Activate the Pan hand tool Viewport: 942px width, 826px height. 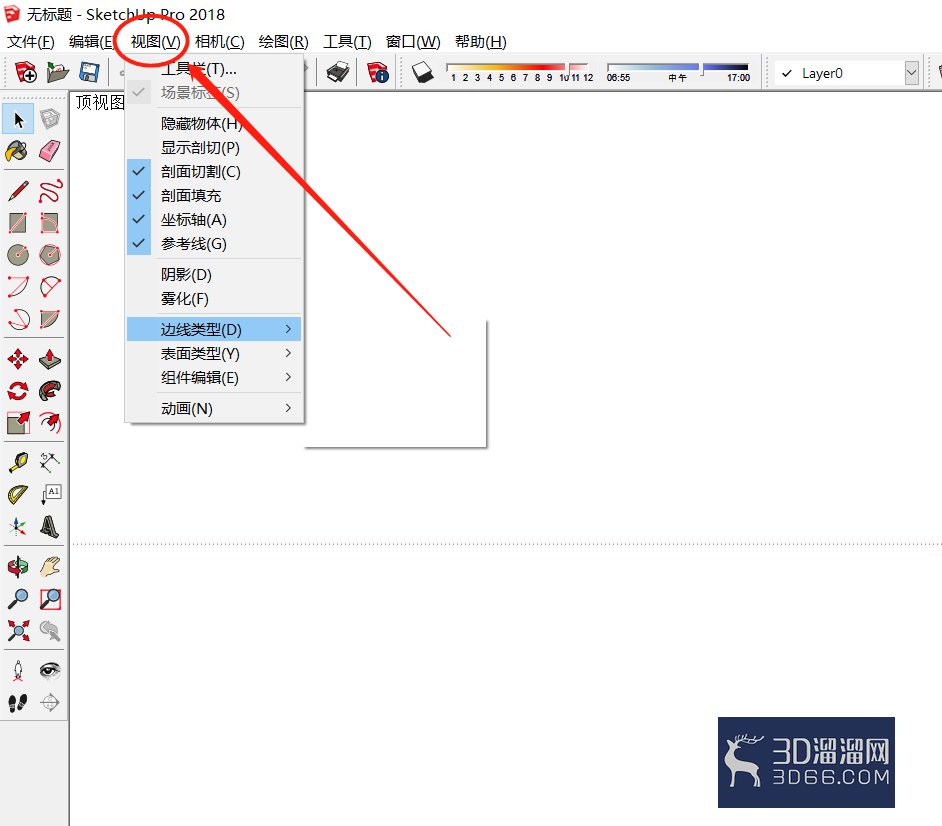pos(50,566)
